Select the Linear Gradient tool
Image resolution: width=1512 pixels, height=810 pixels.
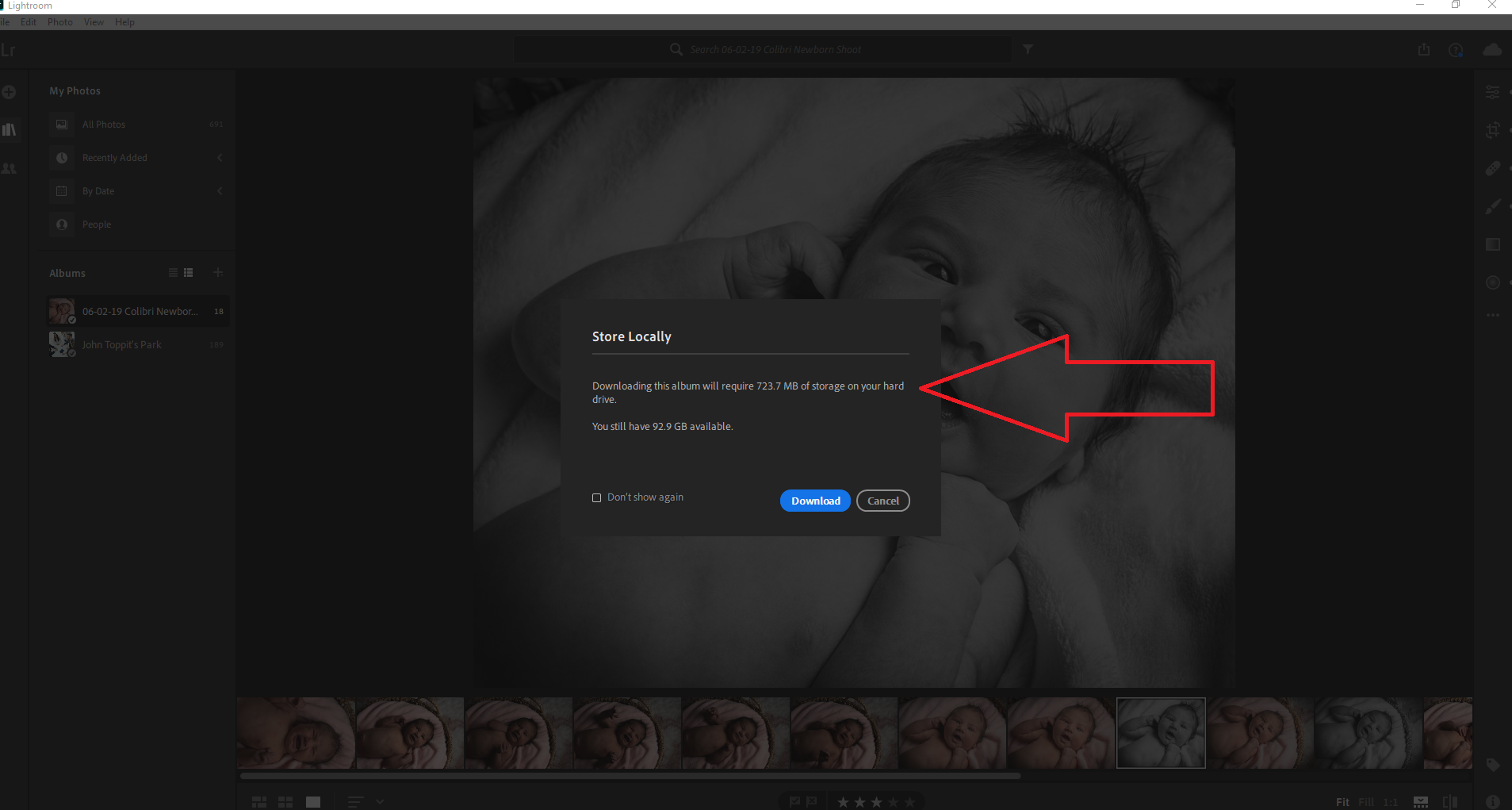point(1493,244)
